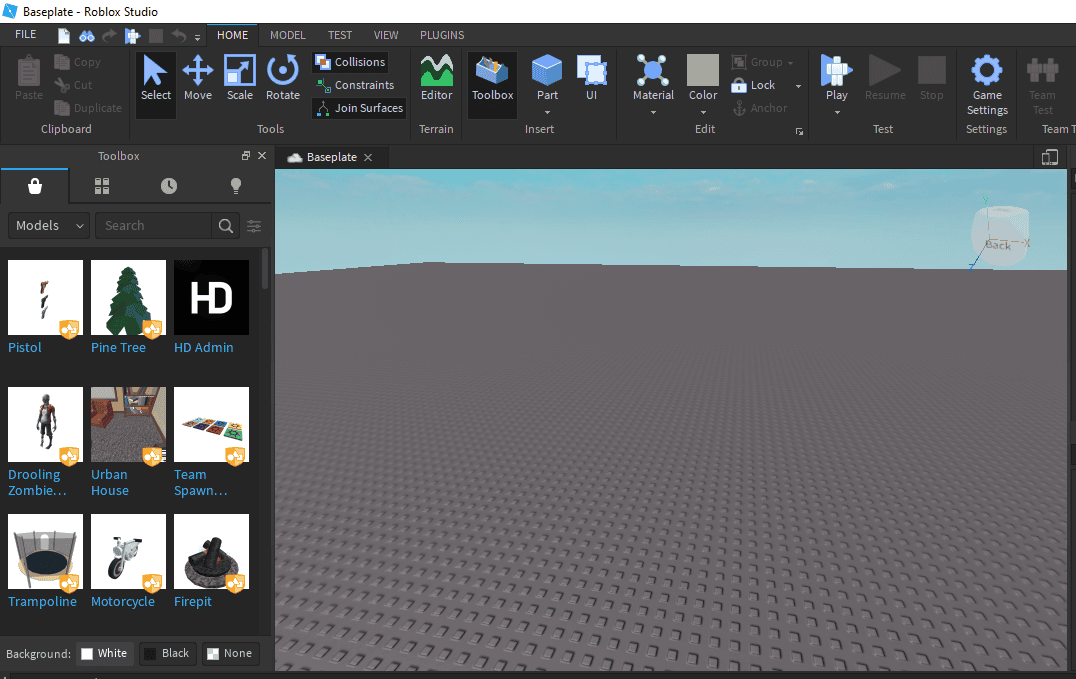Select the Move tool

point(198,80)
